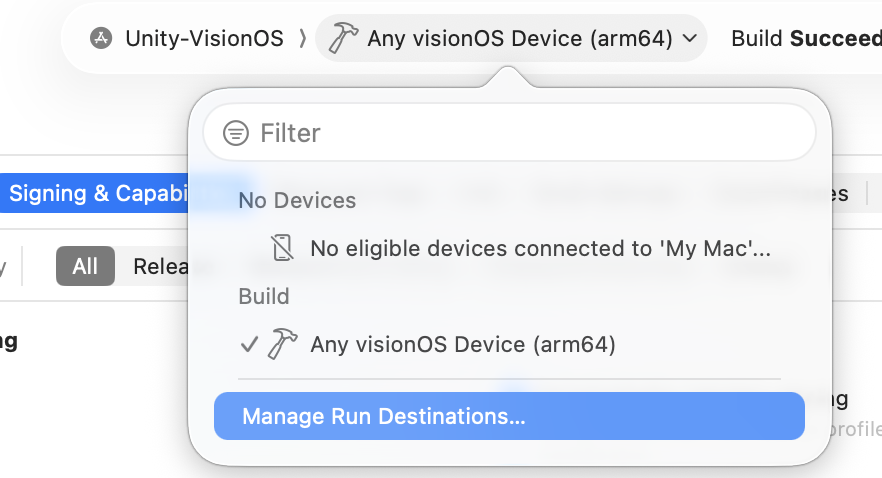Choose Any visionOS Device (arm64) from list
This screenshot has width=882, height=478.
(x=463, y=344)
